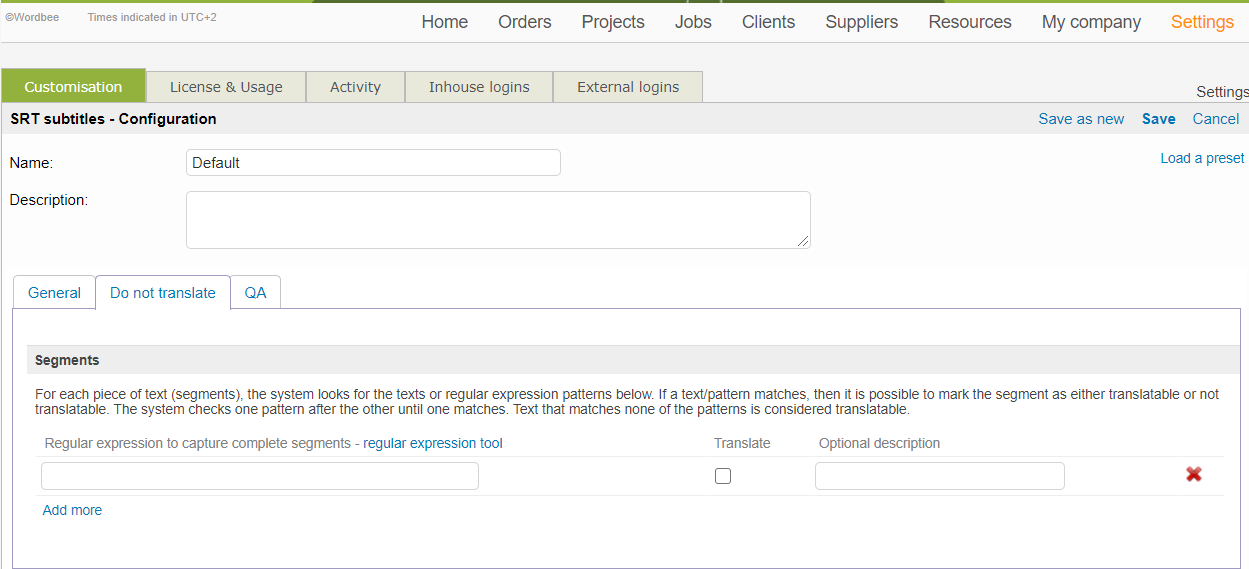1249x569 pixels.
Task: Click the Save link
Action: pyautogui.click(x=1158, y=119)
